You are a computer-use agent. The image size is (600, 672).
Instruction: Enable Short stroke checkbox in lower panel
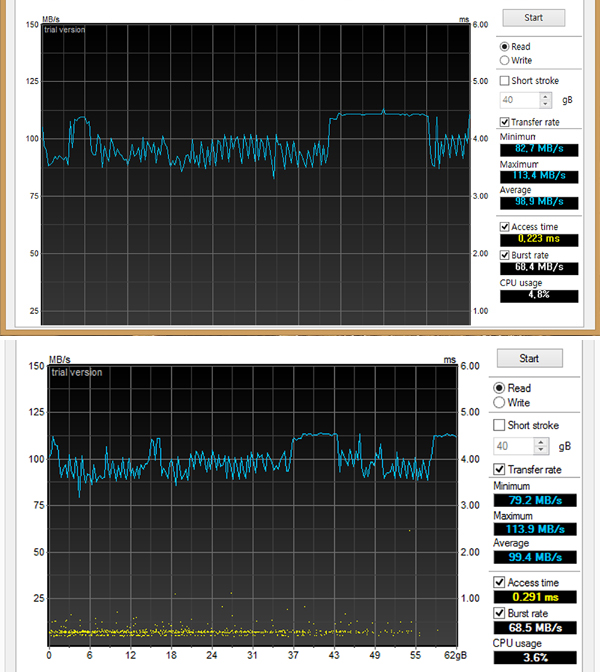tap(501, 424)
